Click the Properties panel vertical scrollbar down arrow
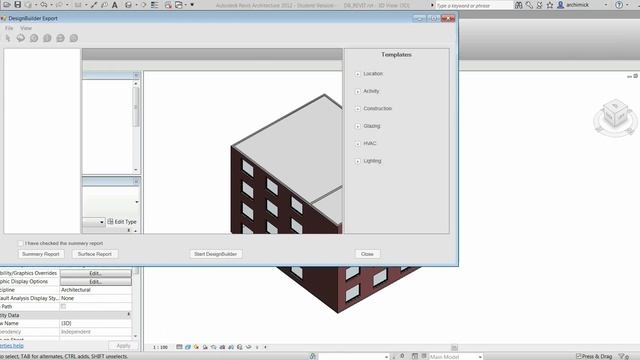 coord(136,336)
